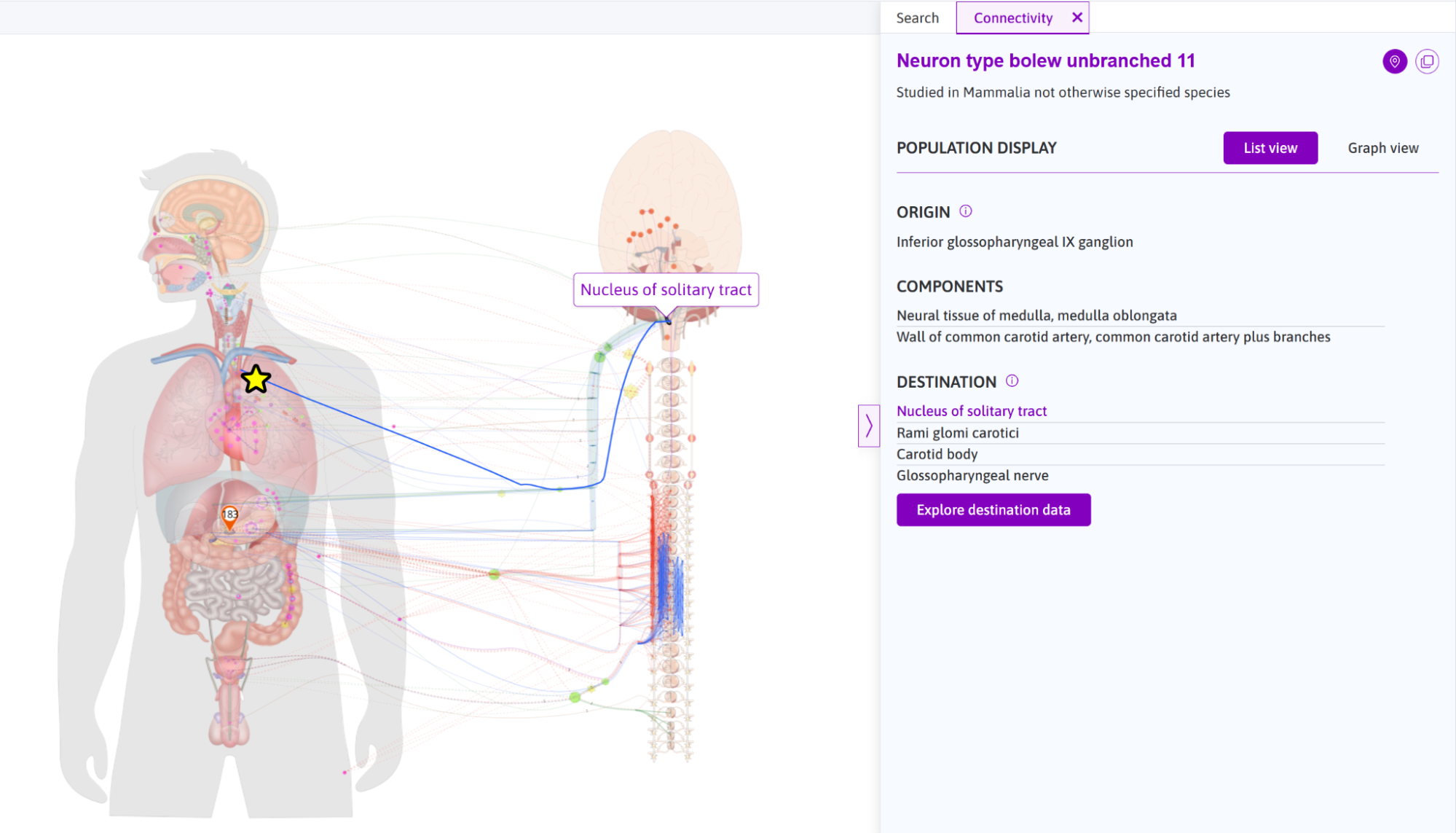Click Nucleus of solitary tract destination link
This screenshot has height=833, width=1456.
972,411
